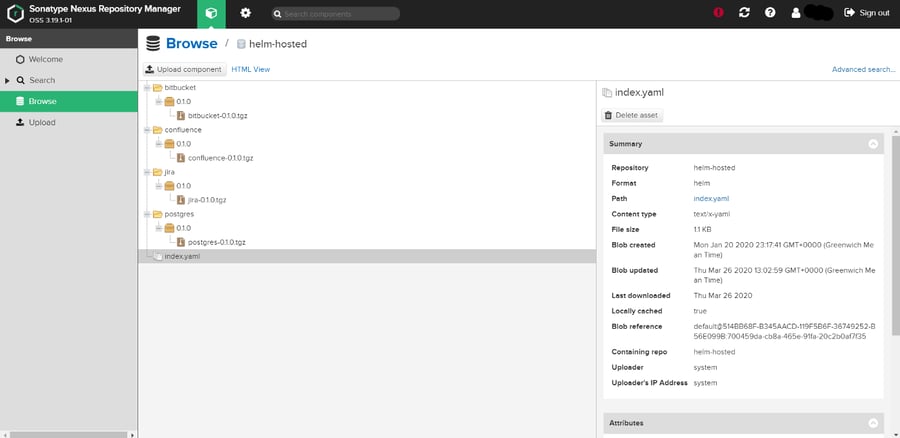Viewport: 900px width, 438px height.
Task: Click the Delete asset button
Action: 632,115
